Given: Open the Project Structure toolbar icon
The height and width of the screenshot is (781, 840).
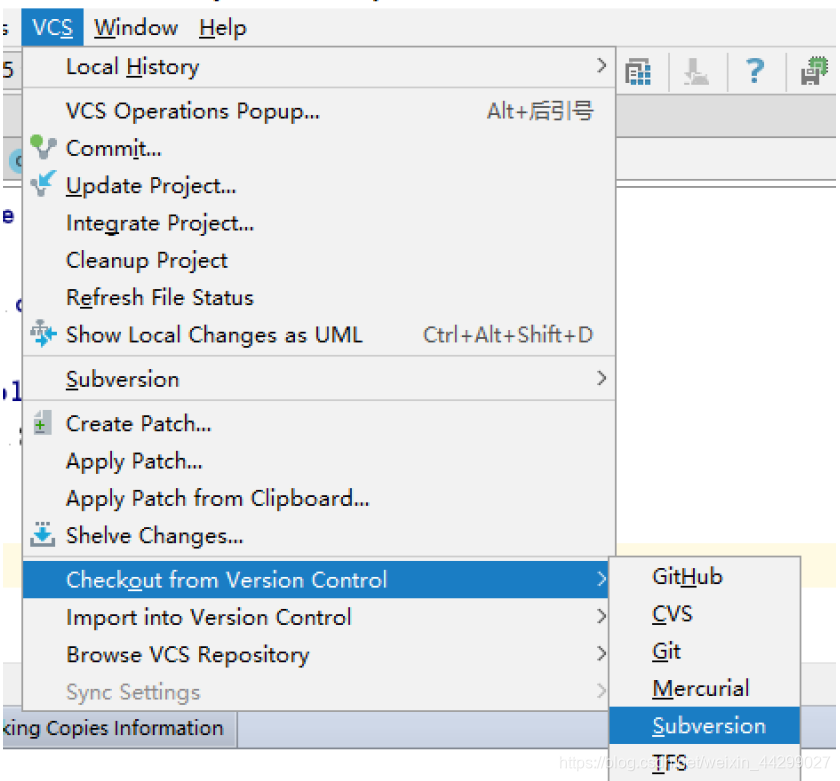Looking at the screenshot, I should coord(638,71).
